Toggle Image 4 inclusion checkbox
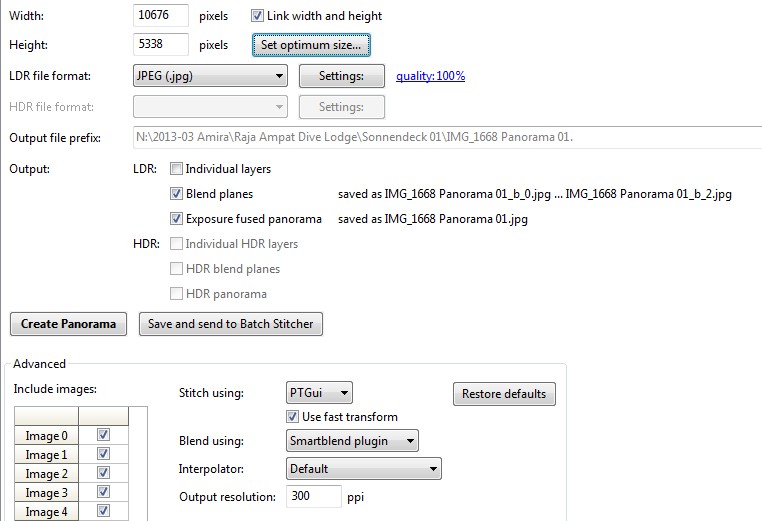The image size is (762, 521). pos(103,512)
